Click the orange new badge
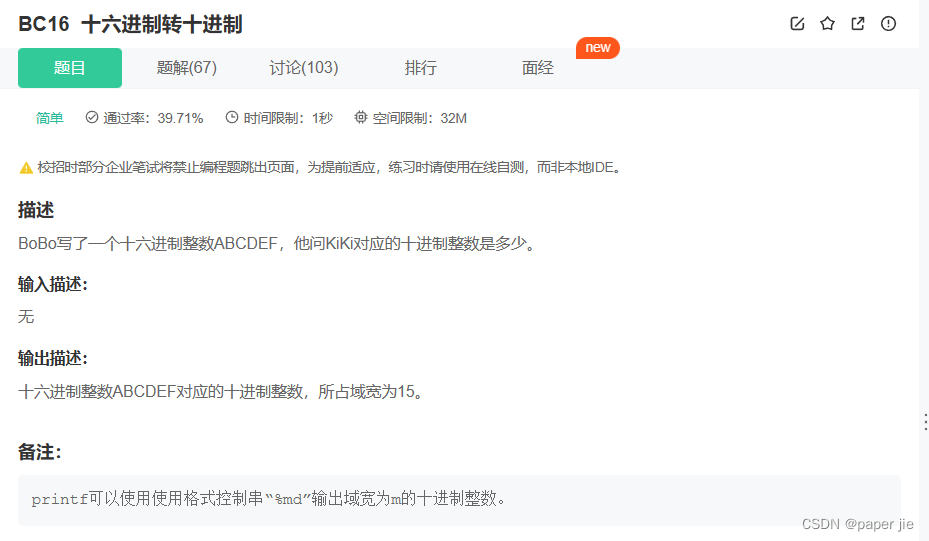The image size is (929, 541). (x=598, y=48)
